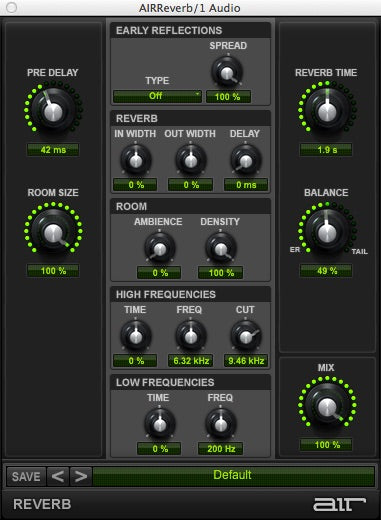Open the Early Reflections Type dropdown
Viewport: 381px width, 520px height.
tap(157, 96)
